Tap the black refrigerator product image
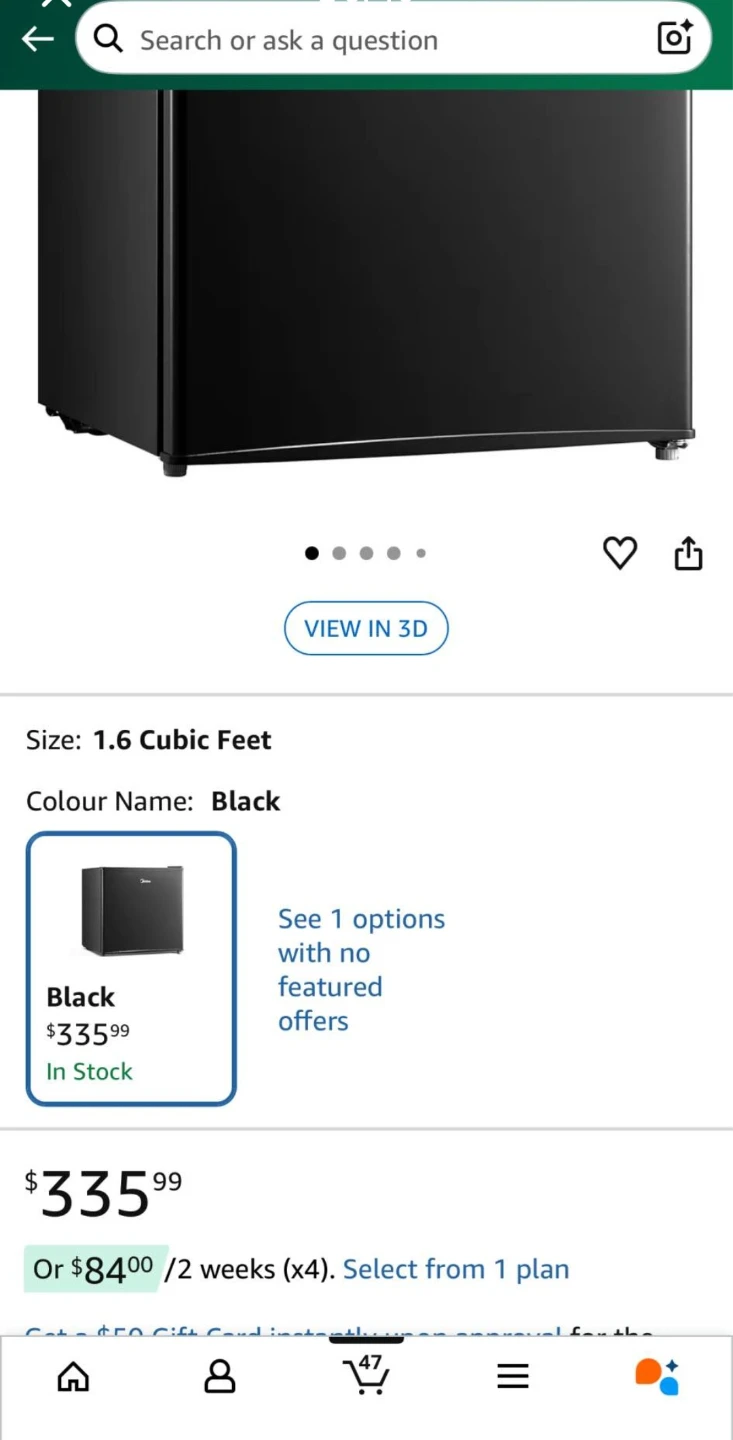This screenshot has height=1440, width=733. tap(366, 280)
